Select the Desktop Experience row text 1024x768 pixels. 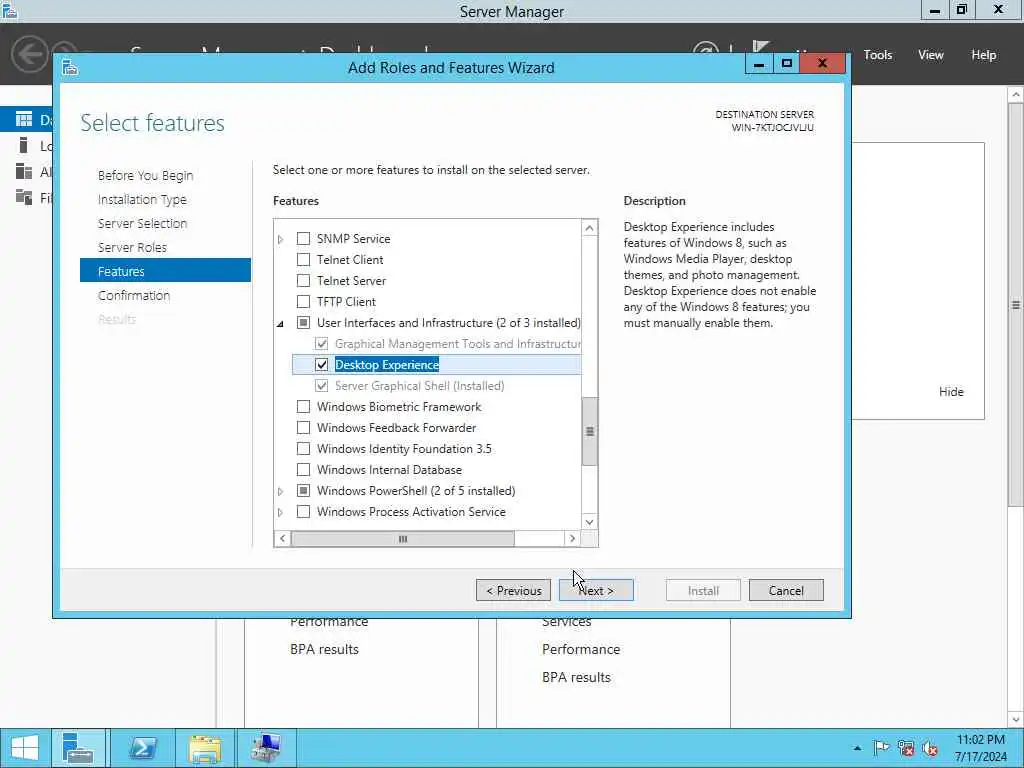tap(387, 364)
